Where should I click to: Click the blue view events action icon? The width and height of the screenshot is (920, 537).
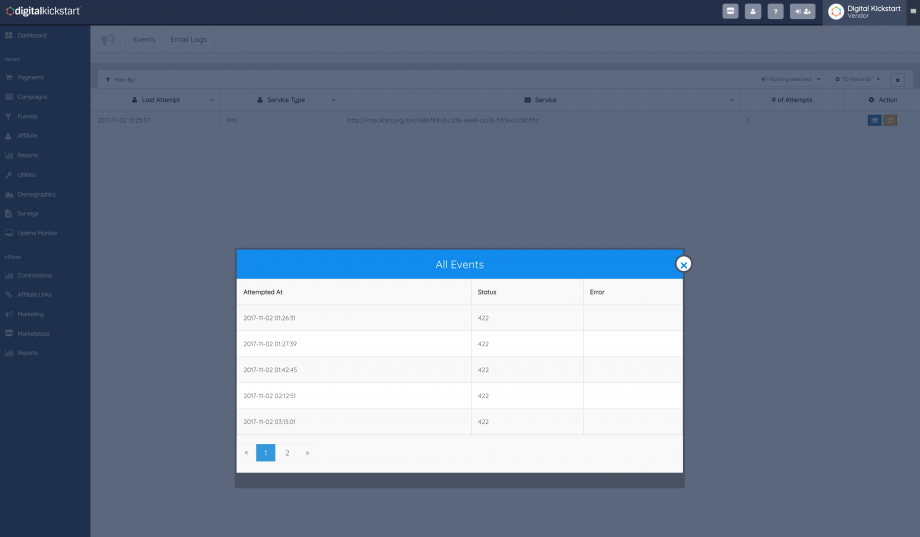click(x=874, y=120)
